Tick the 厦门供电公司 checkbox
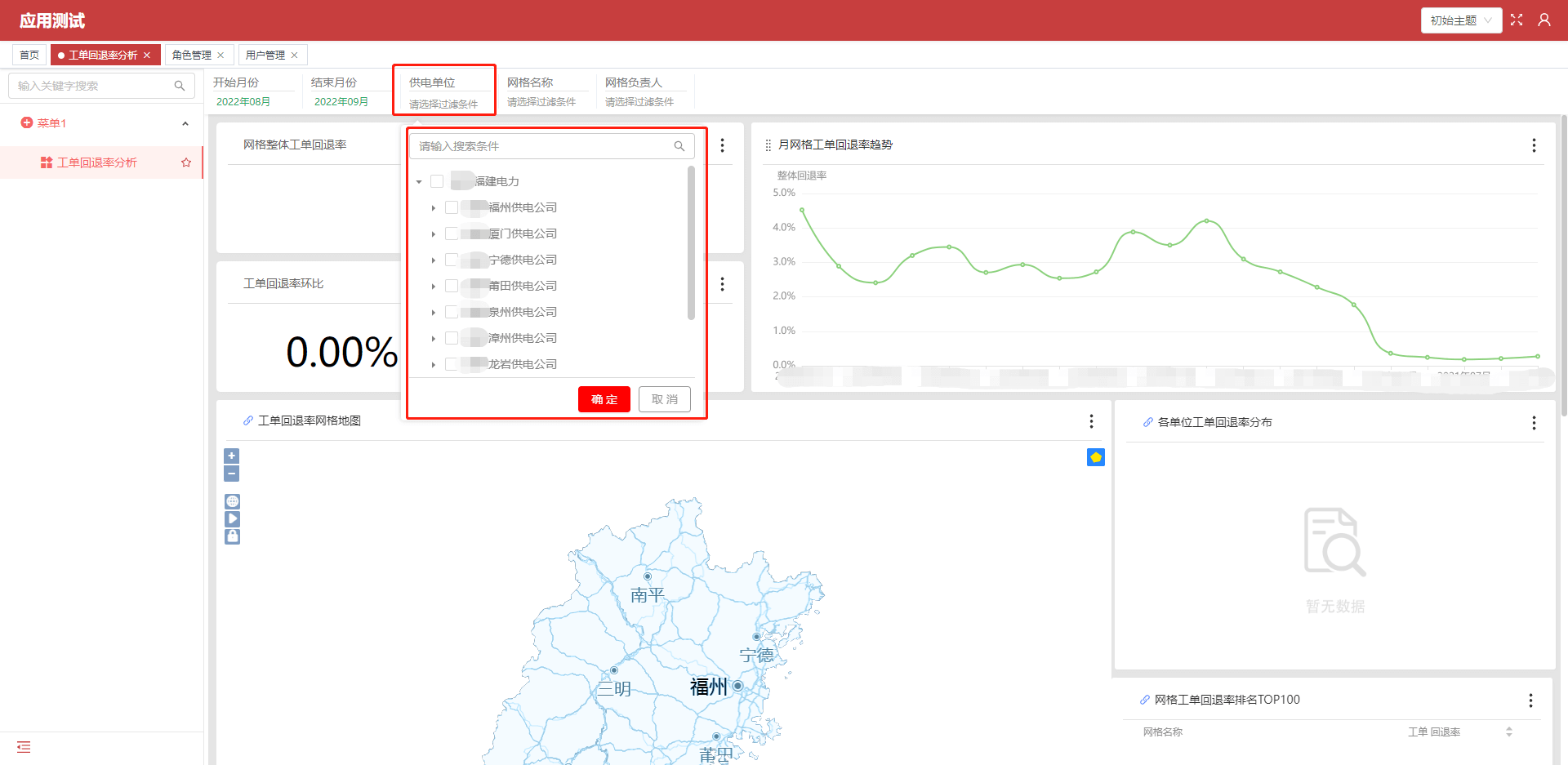Screen dimensions: 1568x765 pos(452,234)
